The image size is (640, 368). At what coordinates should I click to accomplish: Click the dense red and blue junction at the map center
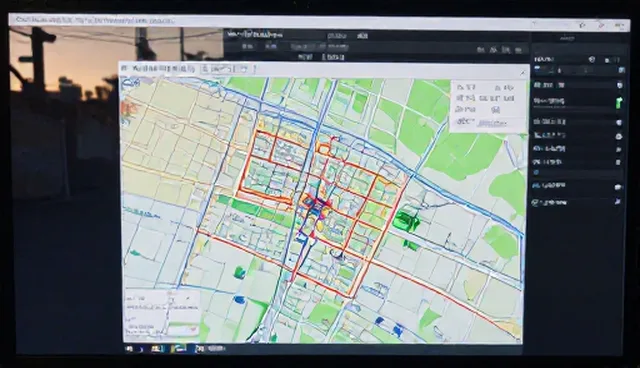[x=316, y=205]
